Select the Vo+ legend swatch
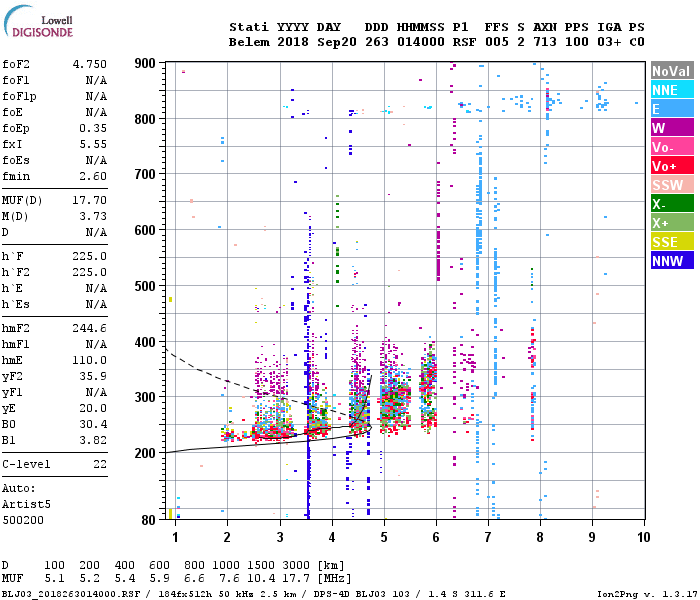The image size is (700, 600). [672, 166]
